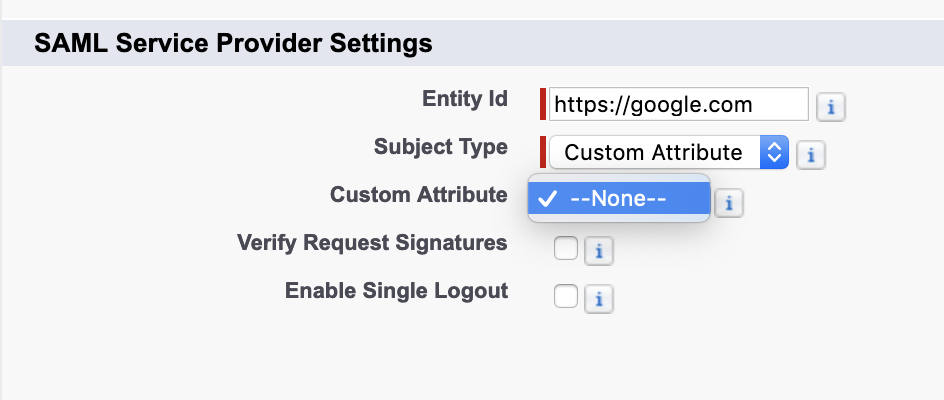The image size is (944, 400).
Task: Focus the Entity Id text field
Action: pos(678,104)
